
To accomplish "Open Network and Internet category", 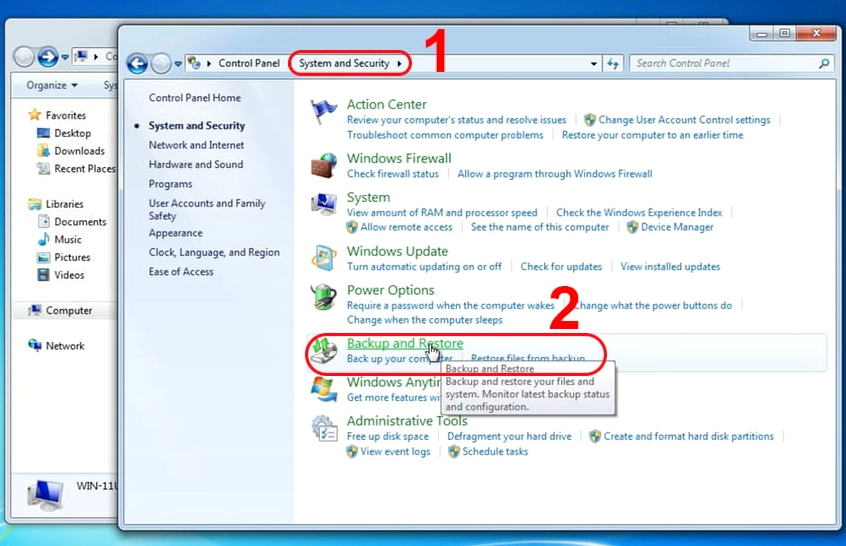I will pos(196,145).
